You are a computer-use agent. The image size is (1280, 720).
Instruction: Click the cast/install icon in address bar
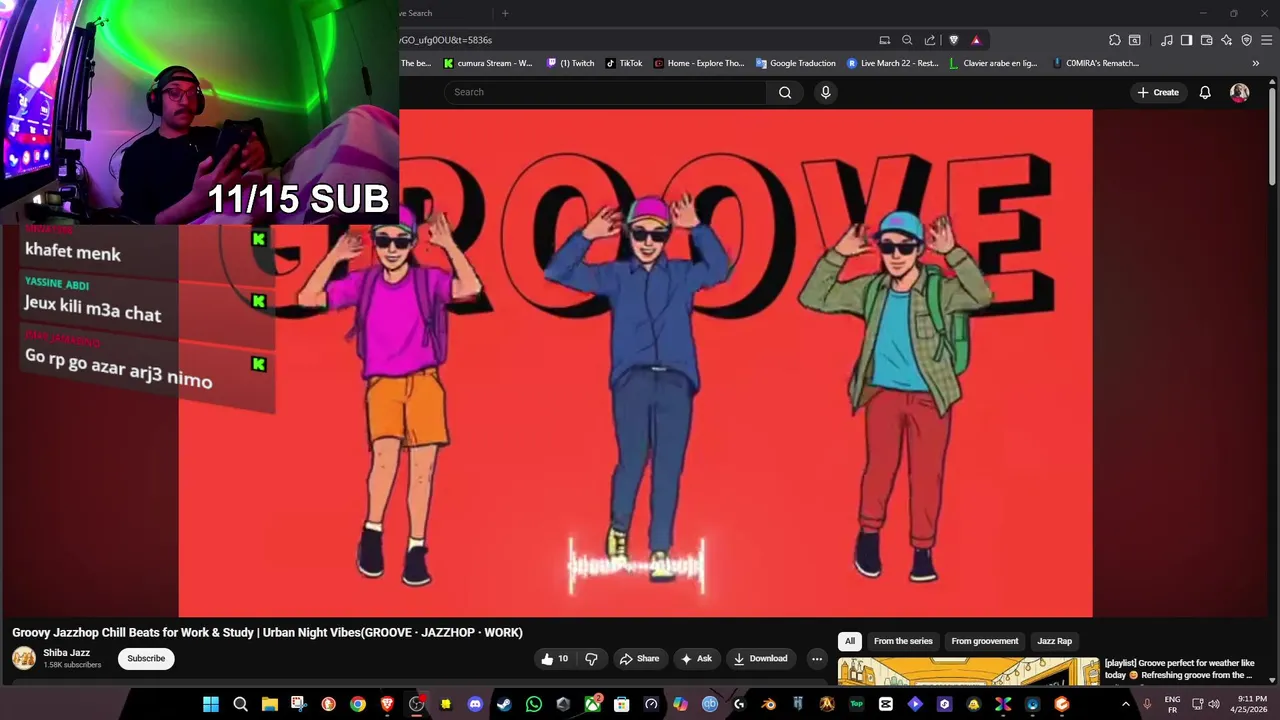(884, 40)
